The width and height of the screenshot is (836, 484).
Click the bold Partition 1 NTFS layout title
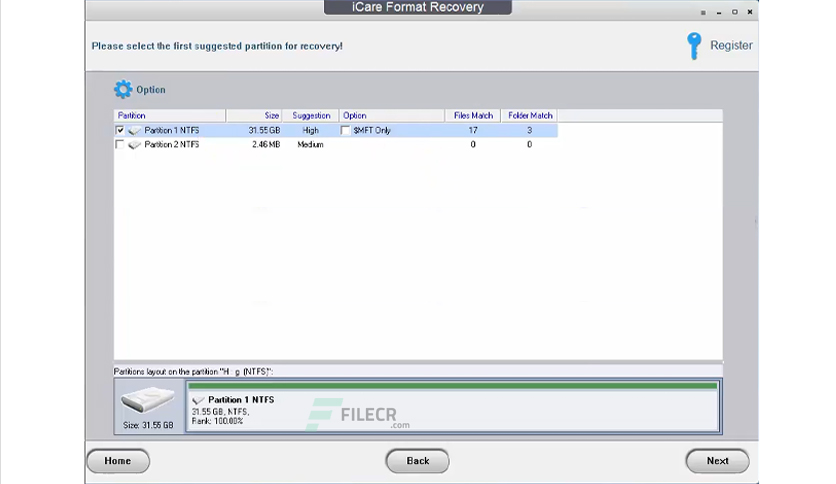tap(241, 400)
